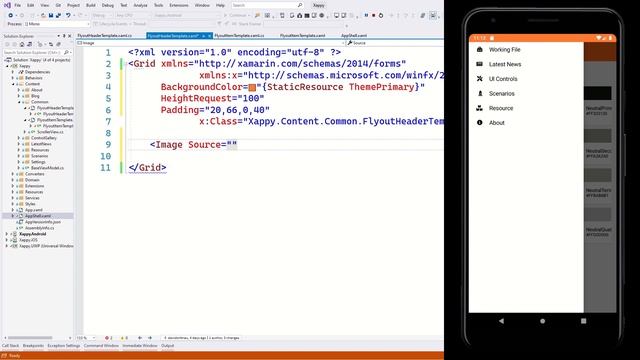Open the Debug menu

(x=108, y=5)
